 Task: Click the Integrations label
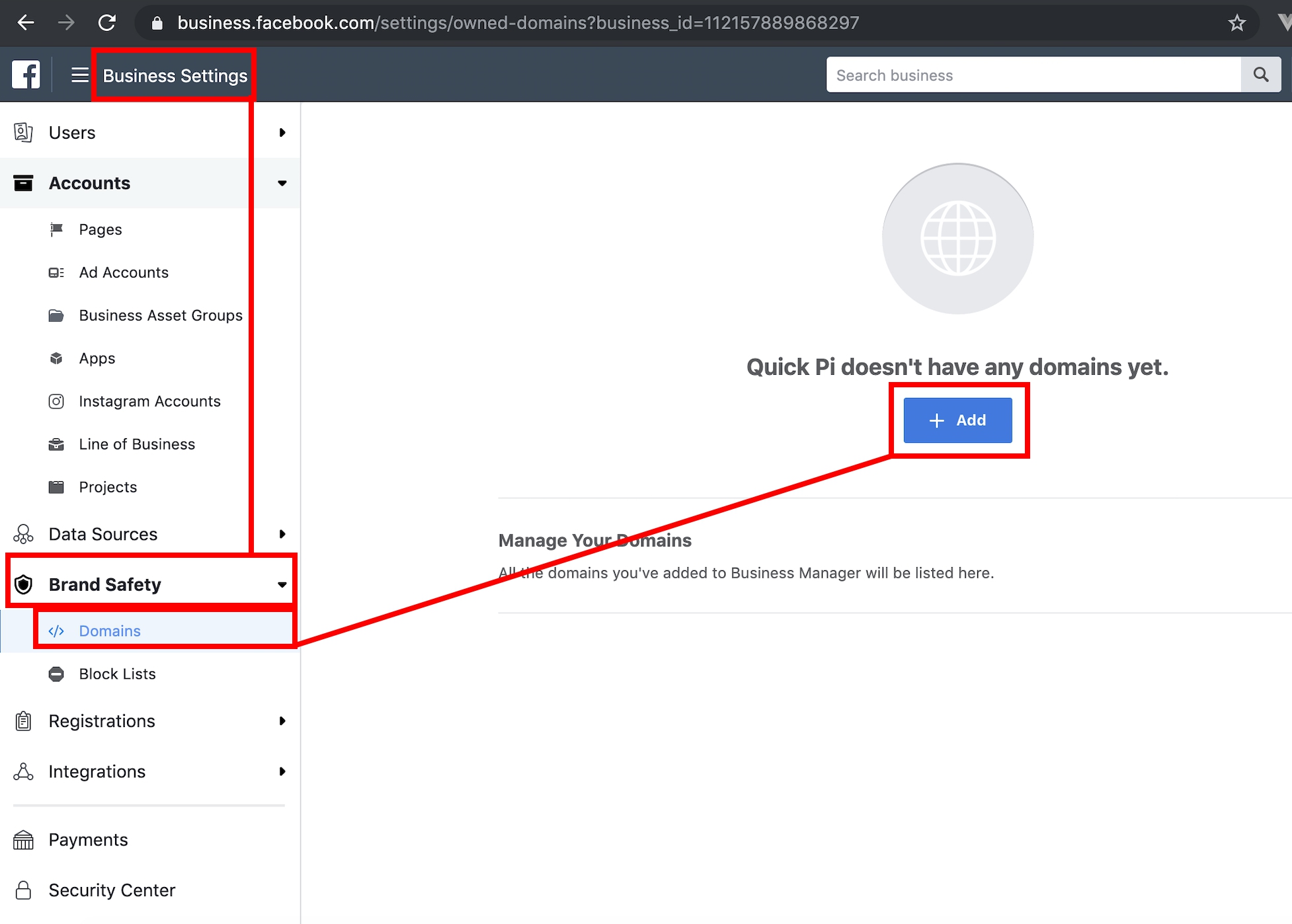[x=97, y=771]
